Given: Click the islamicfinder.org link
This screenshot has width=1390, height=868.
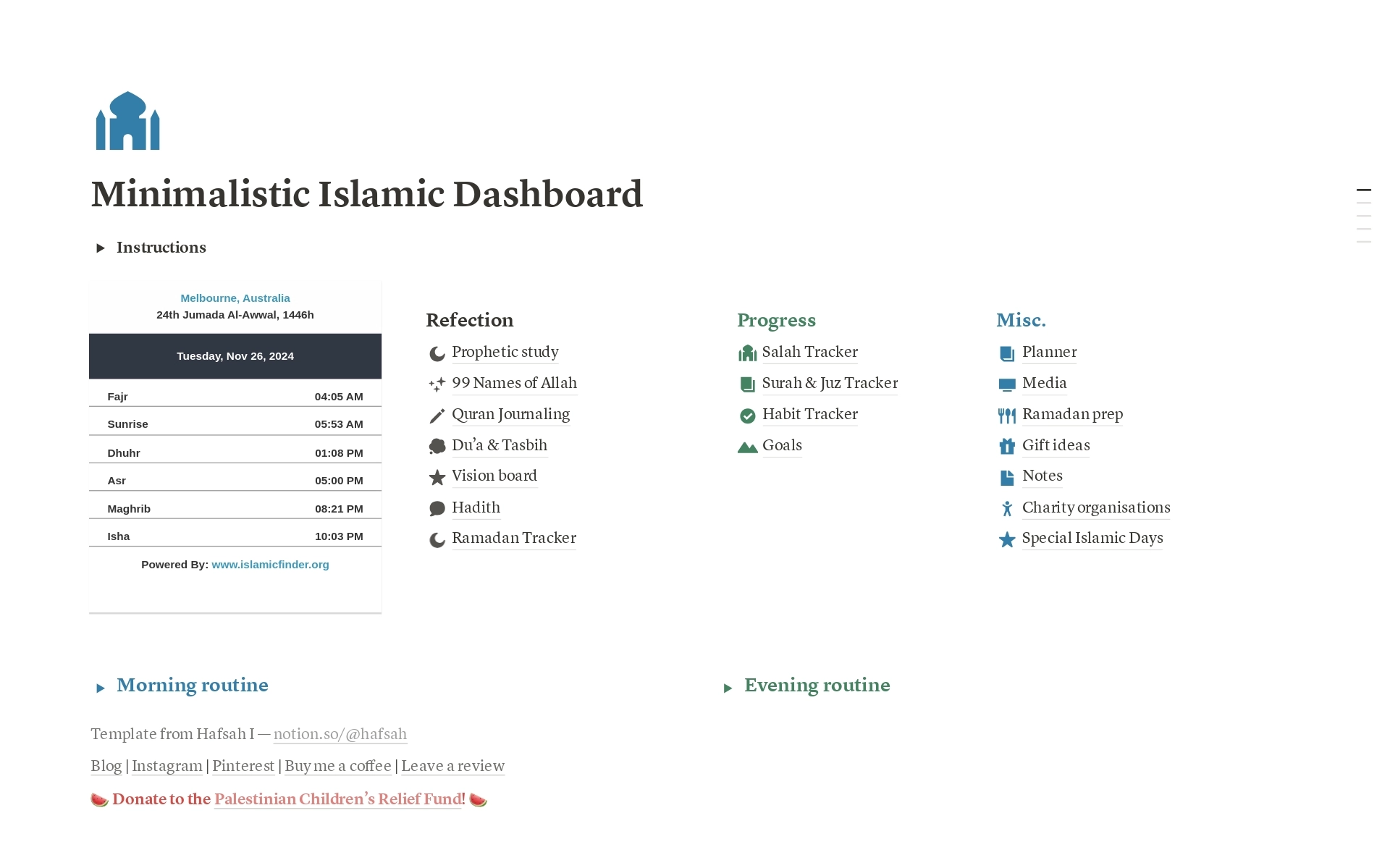Looking at the screenshot, I should (x=270, y=564).
